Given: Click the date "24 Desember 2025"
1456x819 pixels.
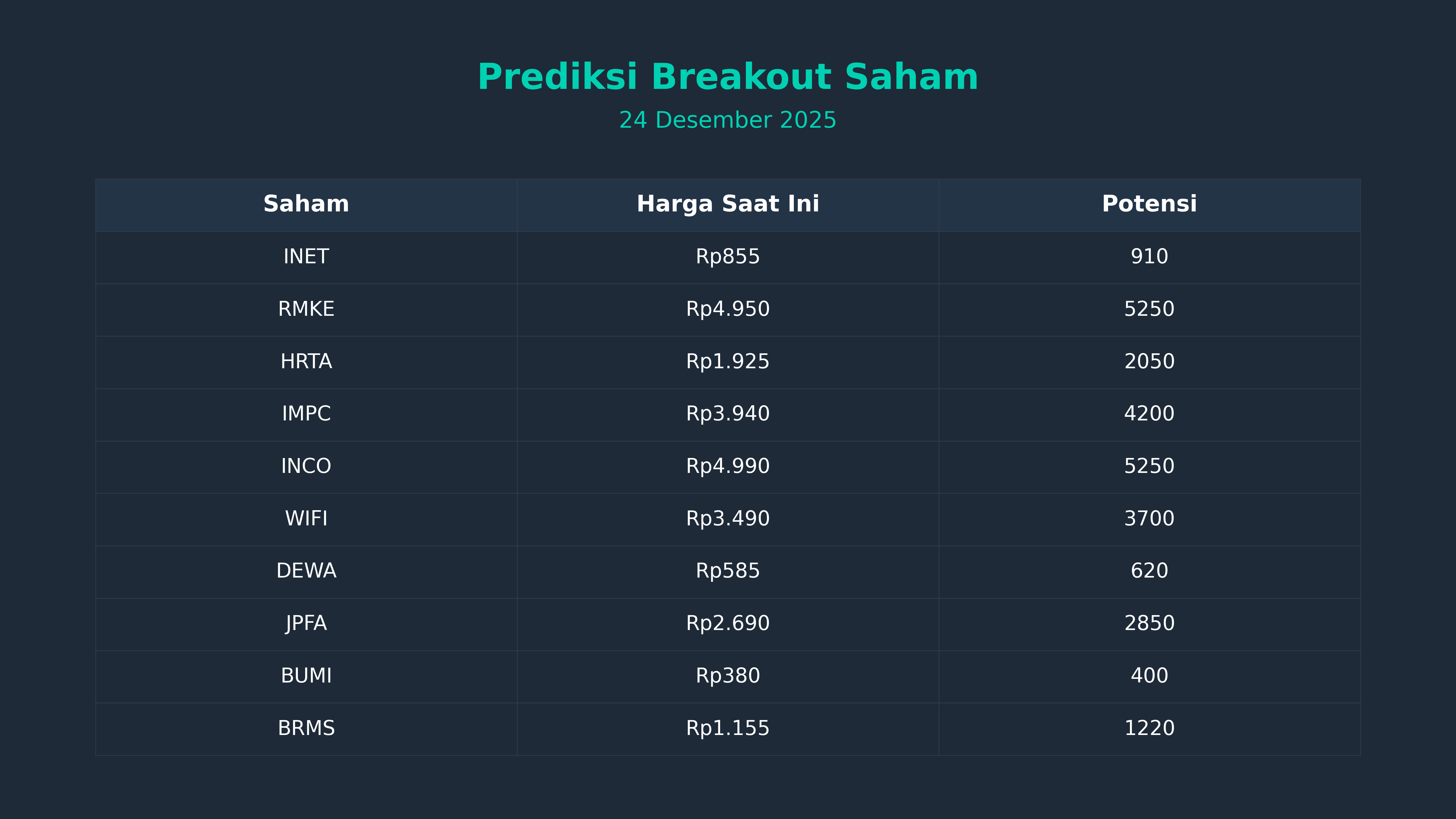Looking at the screenshot, I should point(727,120).
